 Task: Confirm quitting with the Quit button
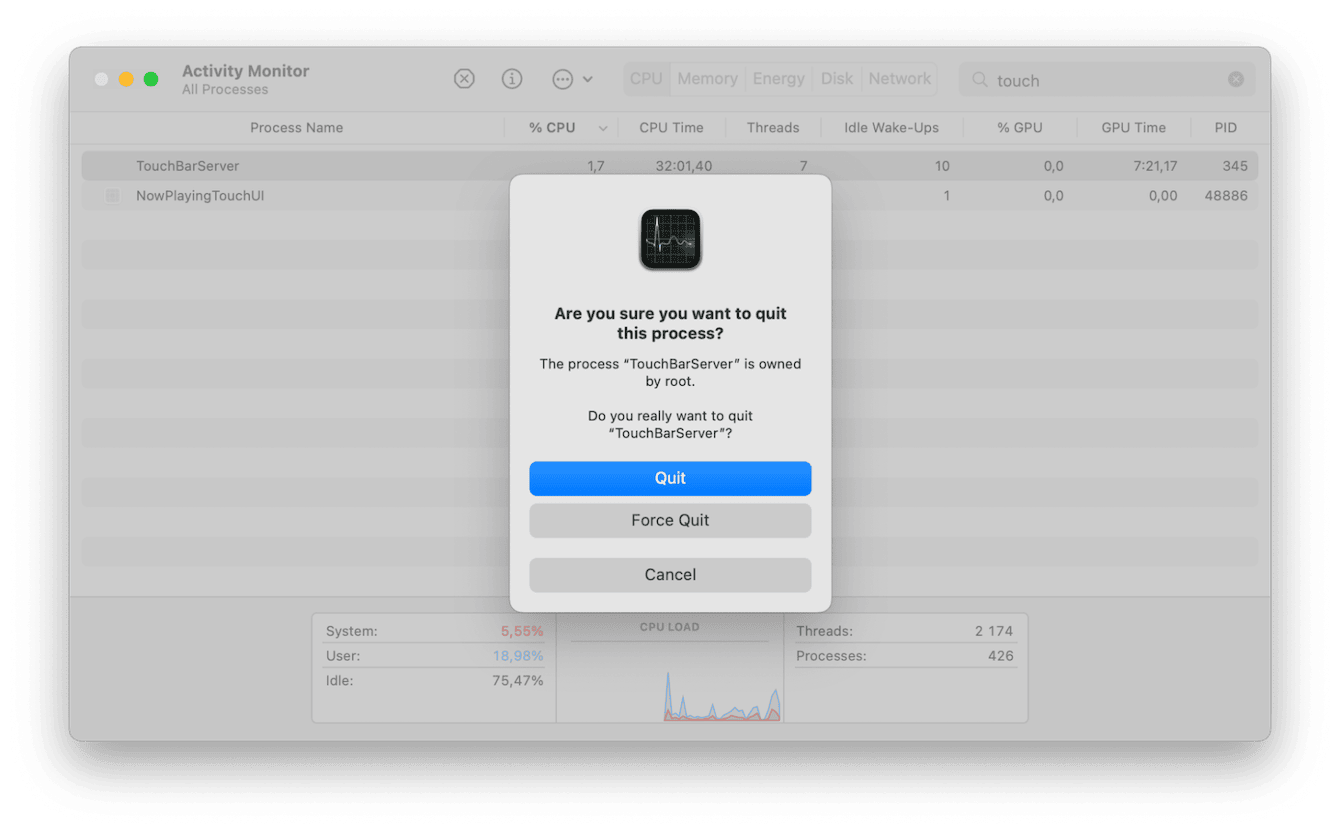(x=670, y=478)
